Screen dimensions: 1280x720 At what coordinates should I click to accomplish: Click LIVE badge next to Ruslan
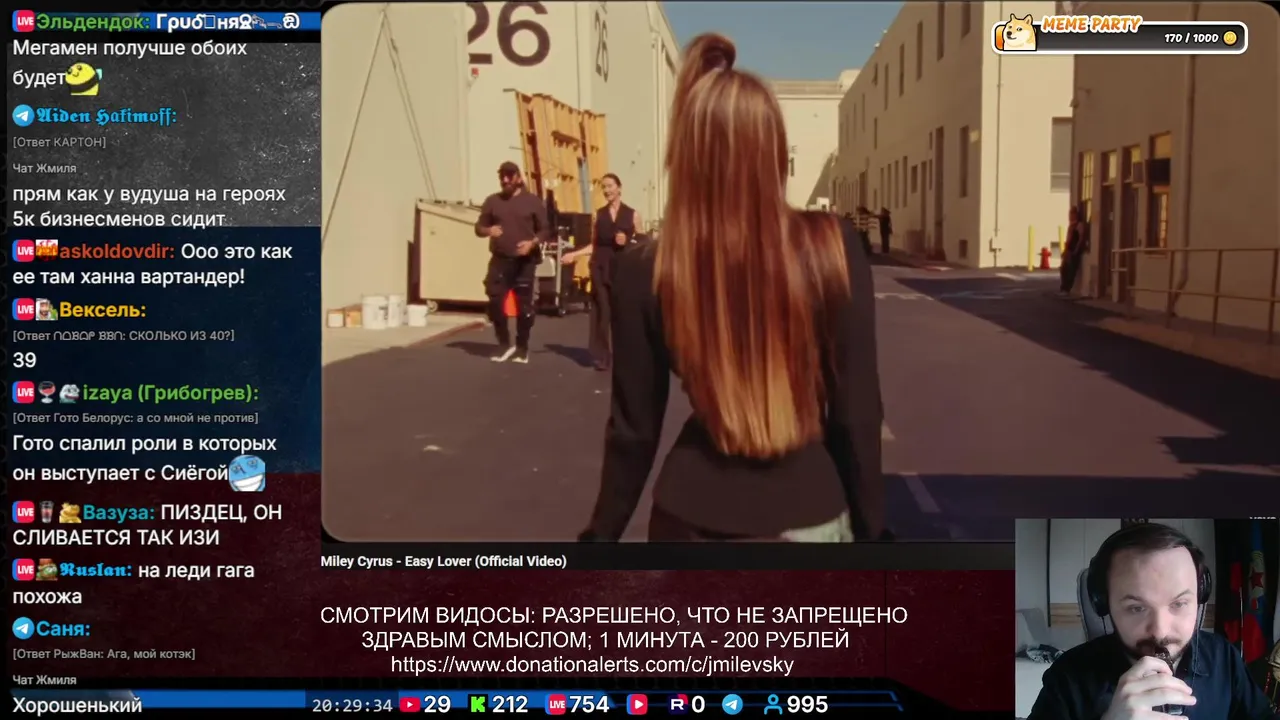23,570
